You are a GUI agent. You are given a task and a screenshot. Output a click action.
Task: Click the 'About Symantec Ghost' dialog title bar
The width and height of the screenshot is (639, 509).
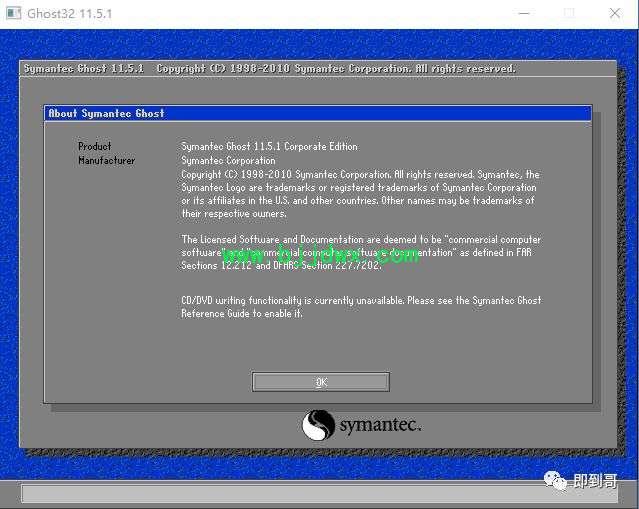click(317, 113)
